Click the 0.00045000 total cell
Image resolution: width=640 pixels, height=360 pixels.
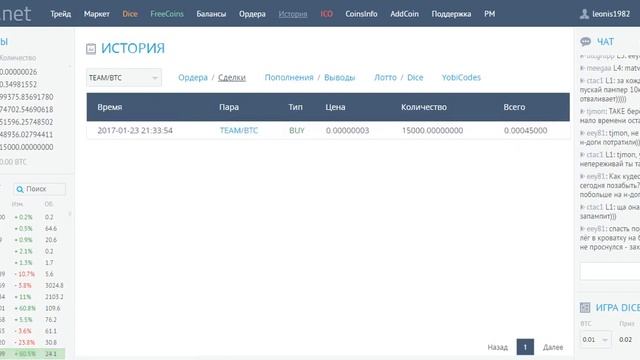525,131
